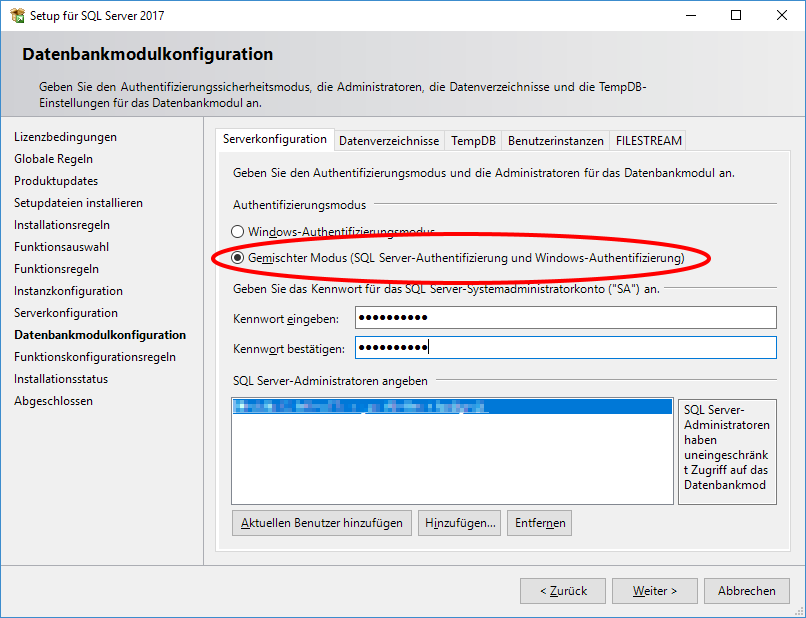Click Globale Regeln in the step list

click(53, 159)
